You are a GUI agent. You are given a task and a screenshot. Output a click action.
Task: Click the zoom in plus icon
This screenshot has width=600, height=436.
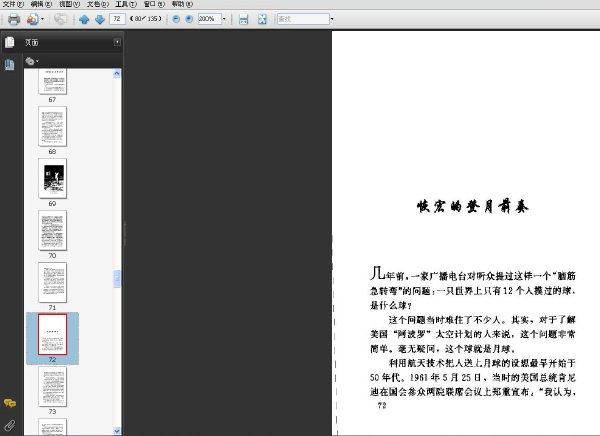(189, 19)
